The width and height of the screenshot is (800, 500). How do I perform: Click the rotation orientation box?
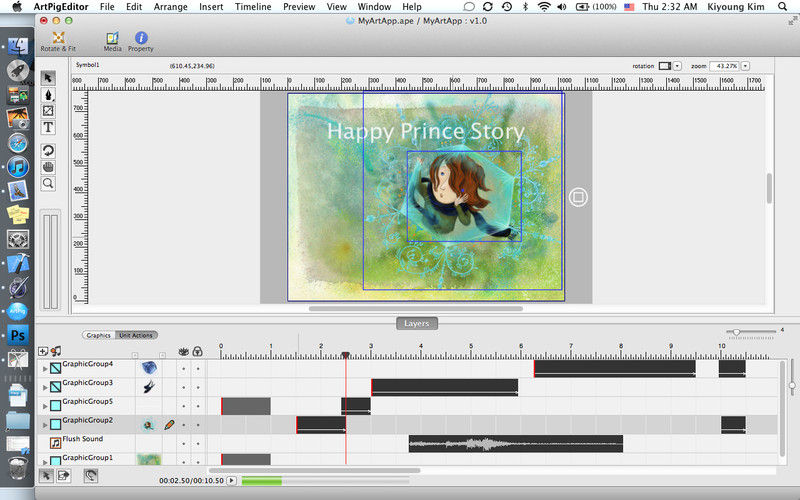(664, 66)
